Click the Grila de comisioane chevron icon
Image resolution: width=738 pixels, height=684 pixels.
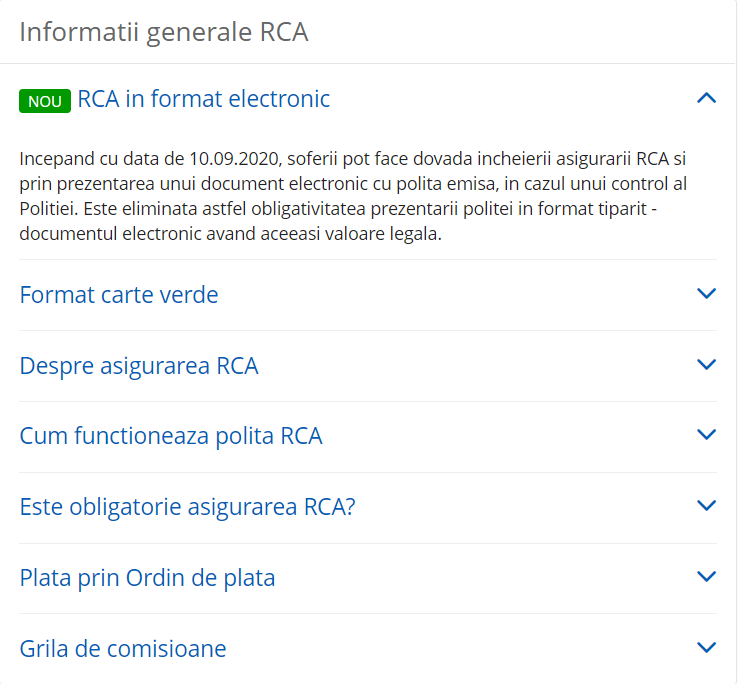tap(706, 648)
